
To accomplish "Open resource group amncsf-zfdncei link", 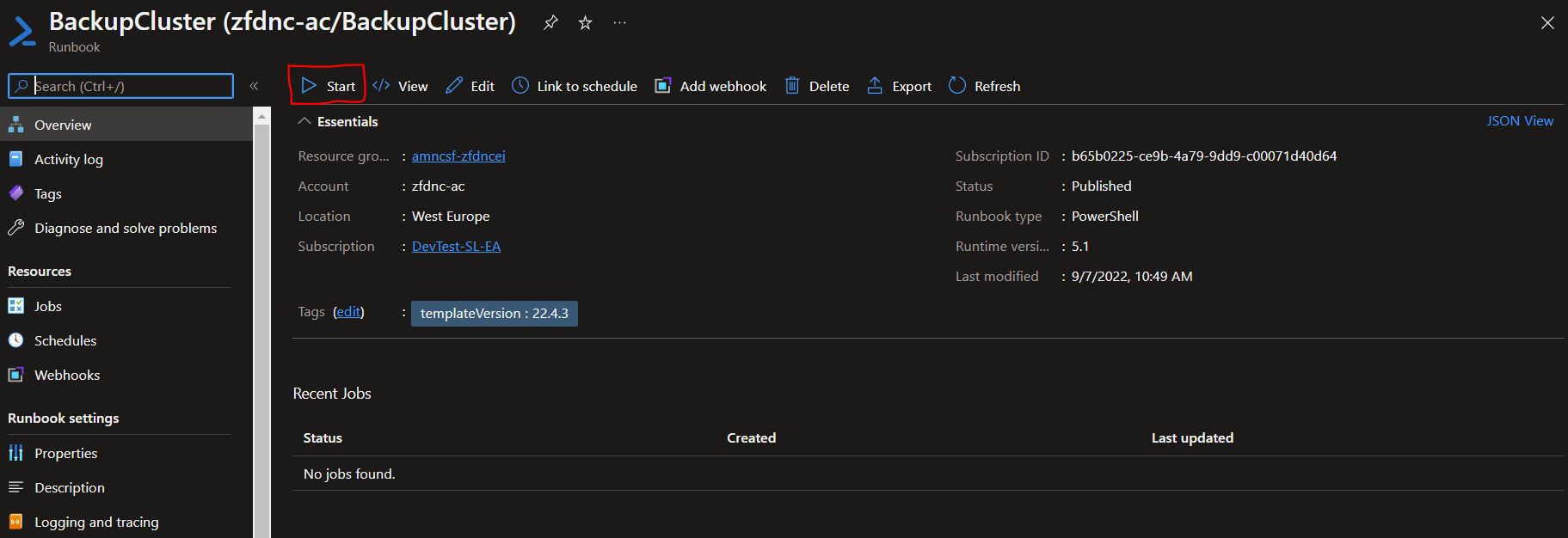I will coord(458,156).
